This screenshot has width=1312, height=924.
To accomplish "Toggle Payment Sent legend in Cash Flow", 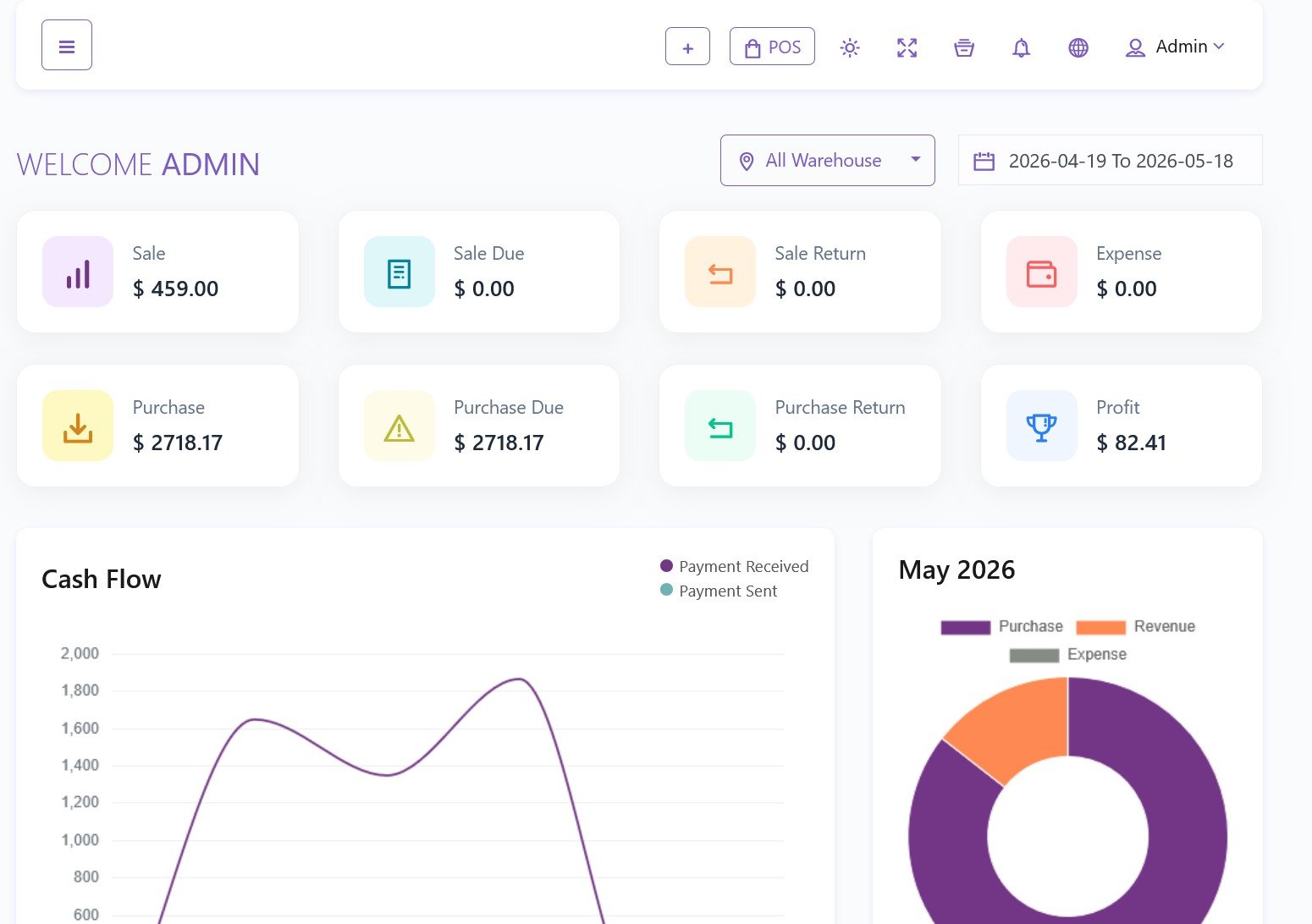I will [x=718, y=591].
